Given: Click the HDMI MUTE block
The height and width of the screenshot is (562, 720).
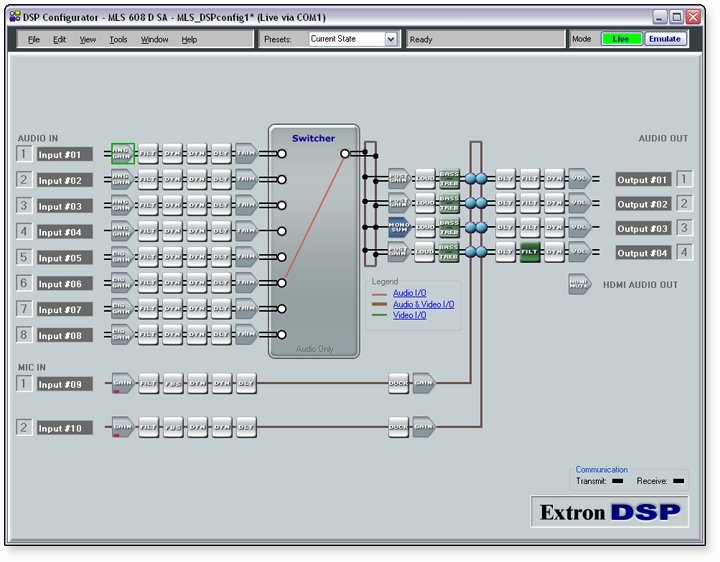Looking at the screenshot, I should pyautogui.click(x=579, y=285).
